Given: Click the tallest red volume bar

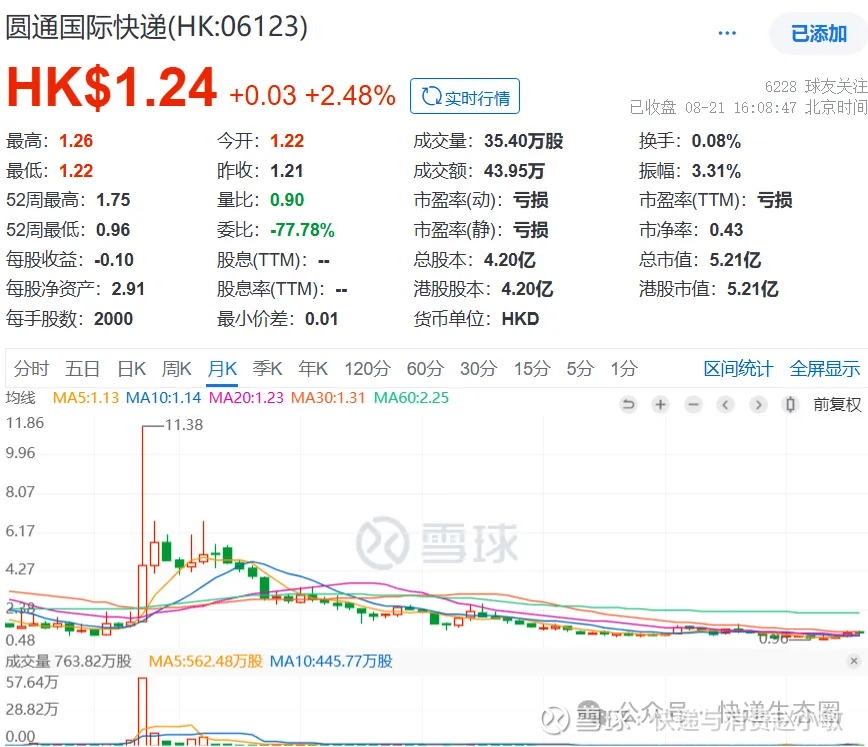Looking at the screenshot, I should coord(142,710).
